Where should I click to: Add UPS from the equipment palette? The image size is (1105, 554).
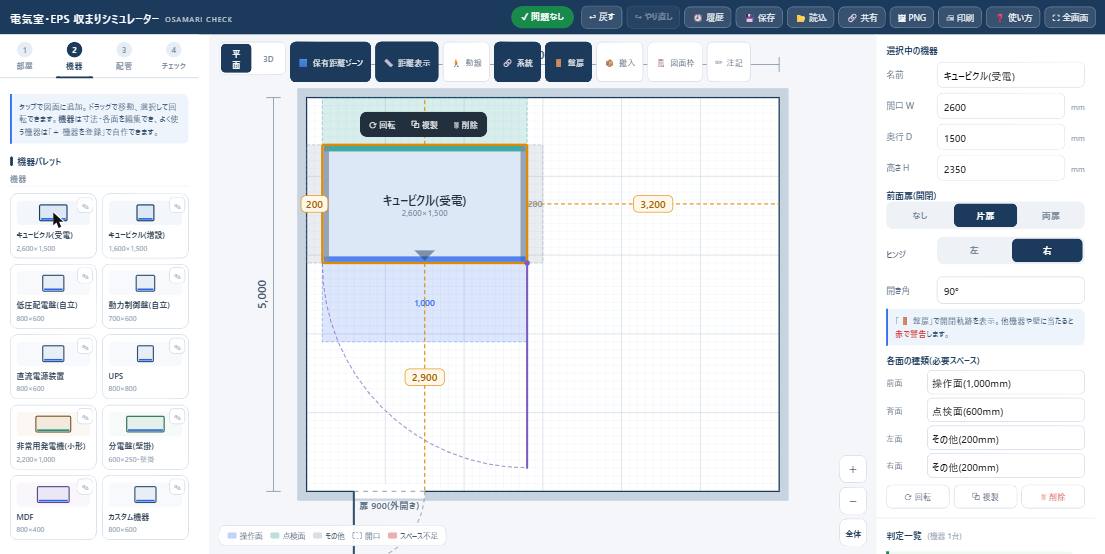tap(145, 367)
